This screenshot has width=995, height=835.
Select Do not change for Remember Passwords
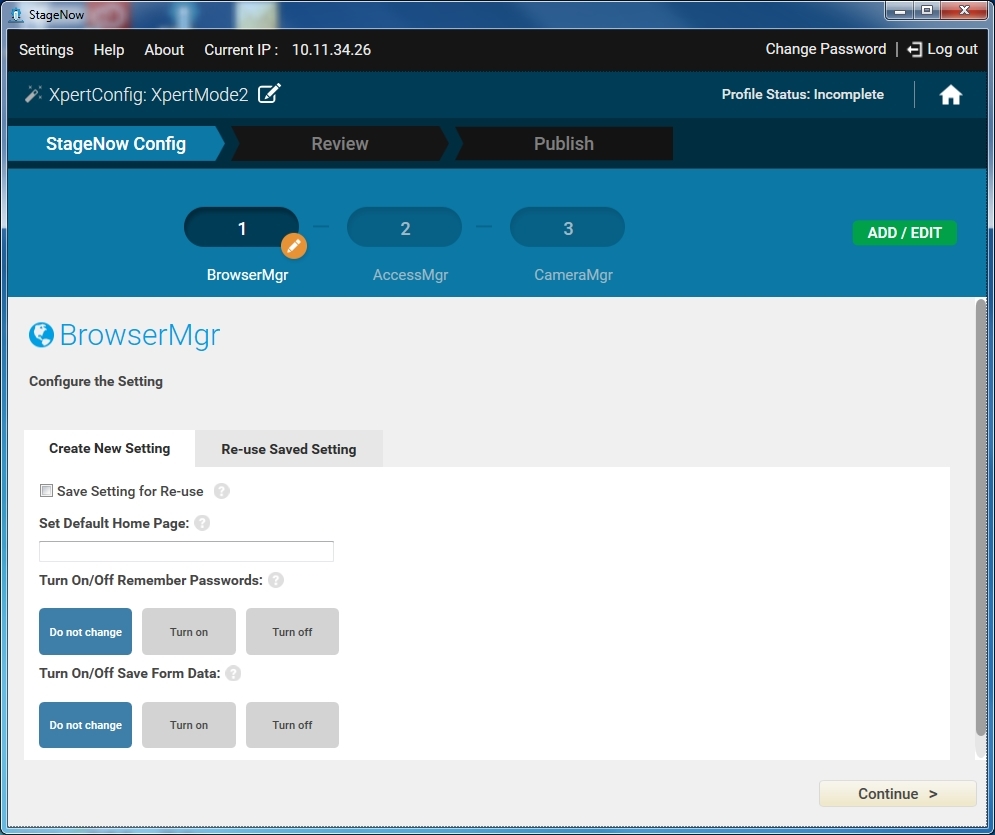[85, 632]
